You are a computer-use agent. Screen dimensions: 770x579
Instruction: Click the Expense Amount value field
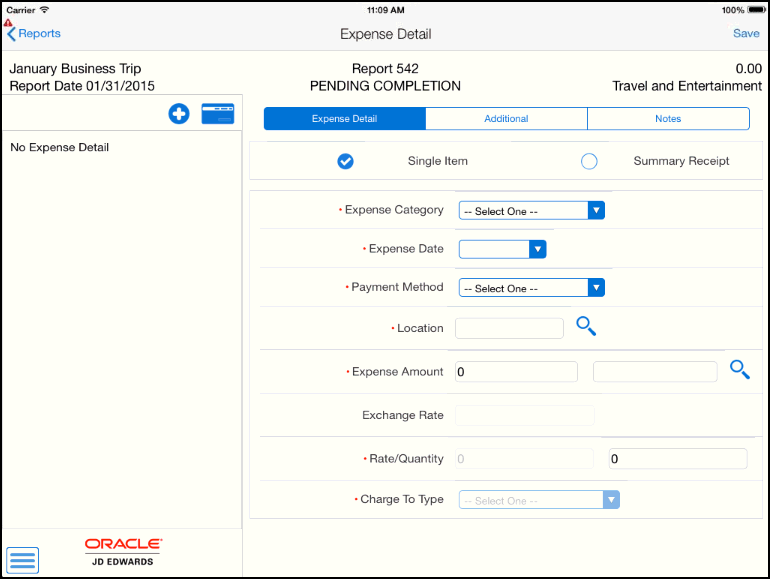click(516, 372)
